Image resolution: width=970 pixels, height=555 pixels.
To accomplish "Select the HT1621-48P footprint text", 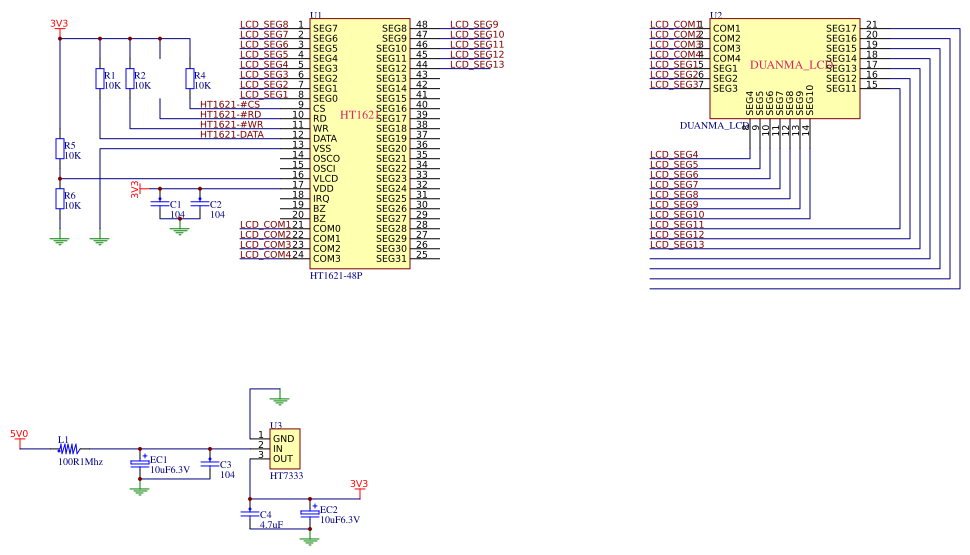I will (x=336, y=275).
